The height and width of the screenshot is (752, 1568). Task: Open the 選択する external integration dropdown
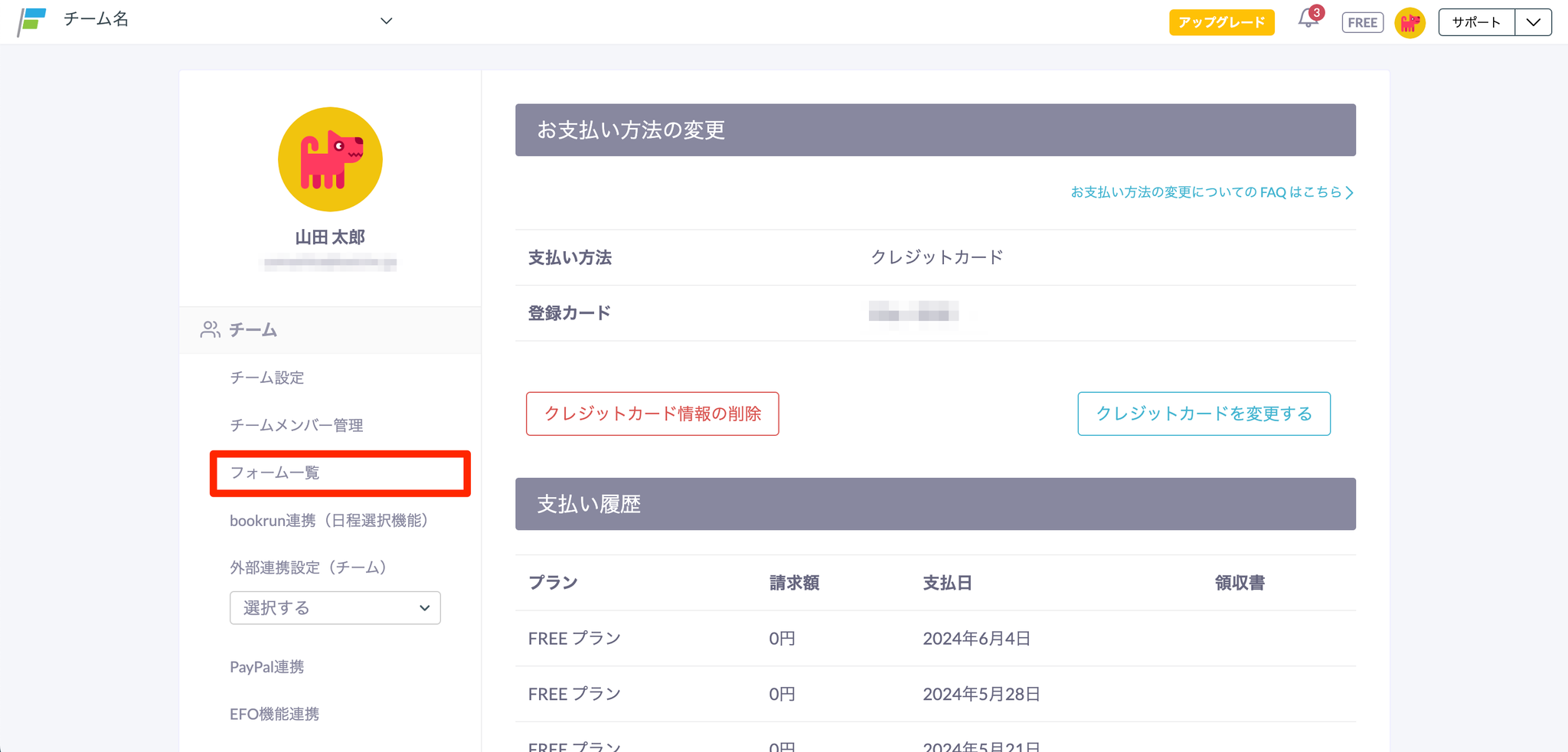[x=335, y=608]
